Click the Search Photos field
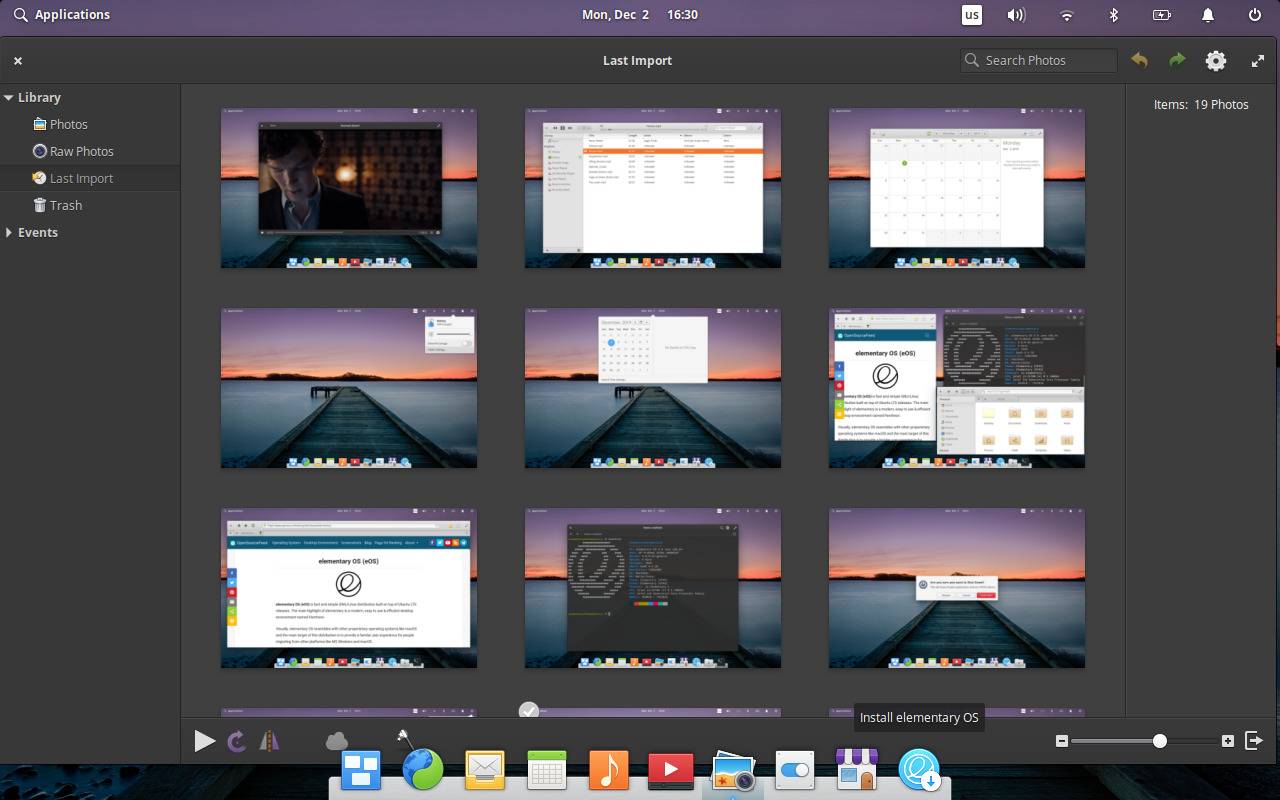The width and height of the screenshot is (1280, 800). click(x=1038, y=60)
